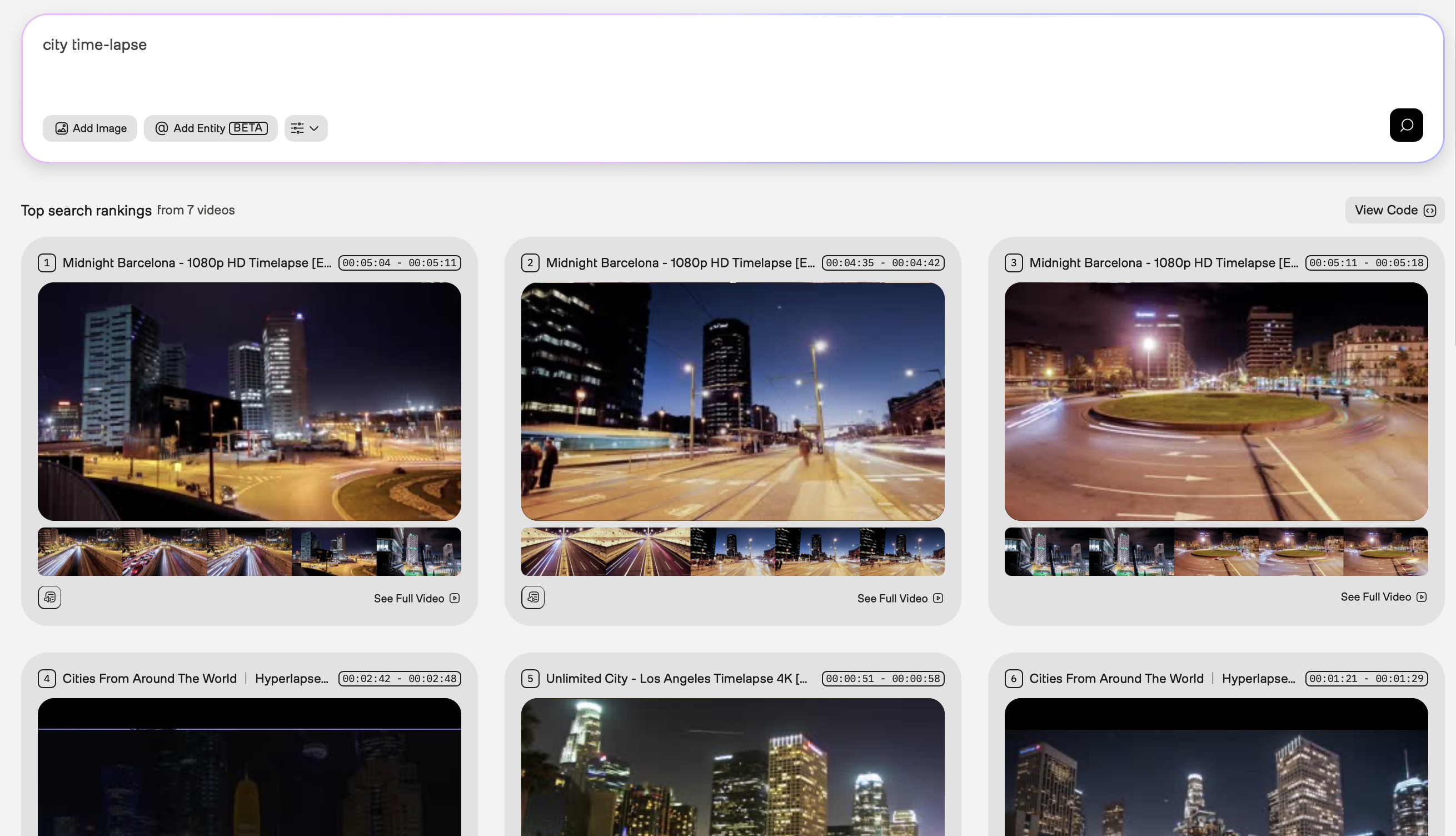Image resolution: width=1456 pixels, height=836 pixels.
Task: Play the result 1 Barcelona video preview
Action: 249,401
